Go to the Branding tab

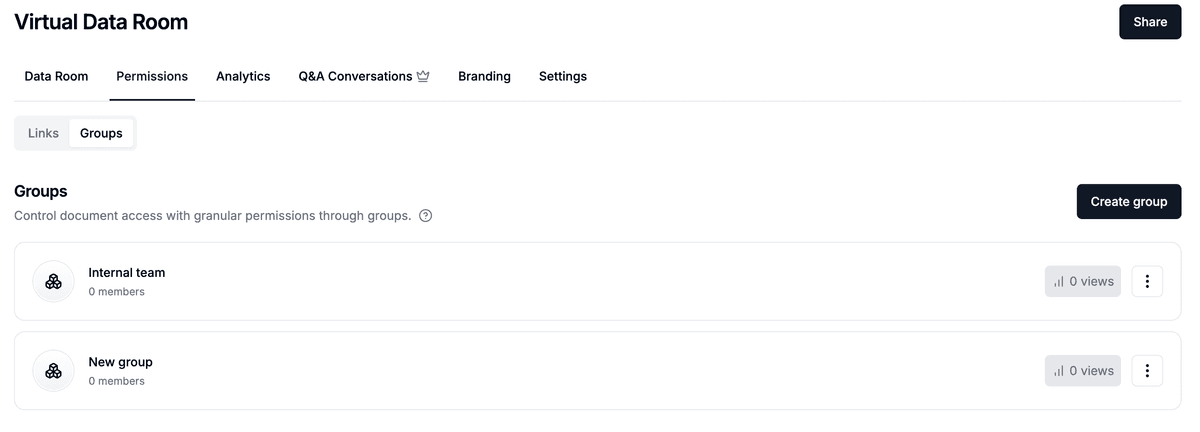484,76
